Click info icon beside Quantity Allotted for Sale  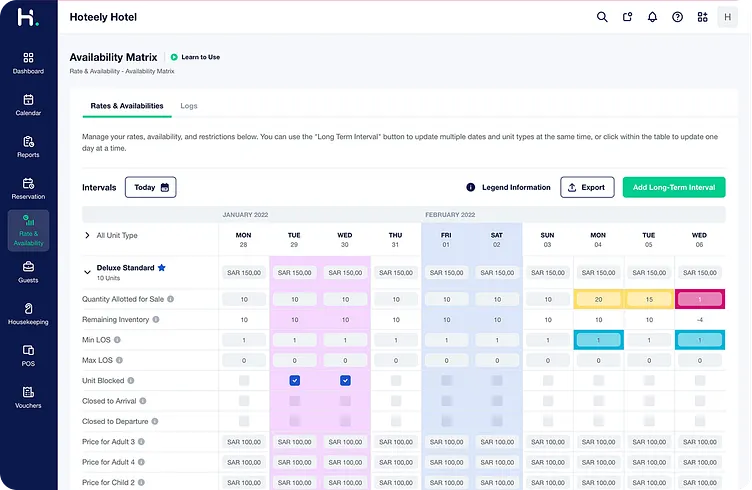[170, 299]
